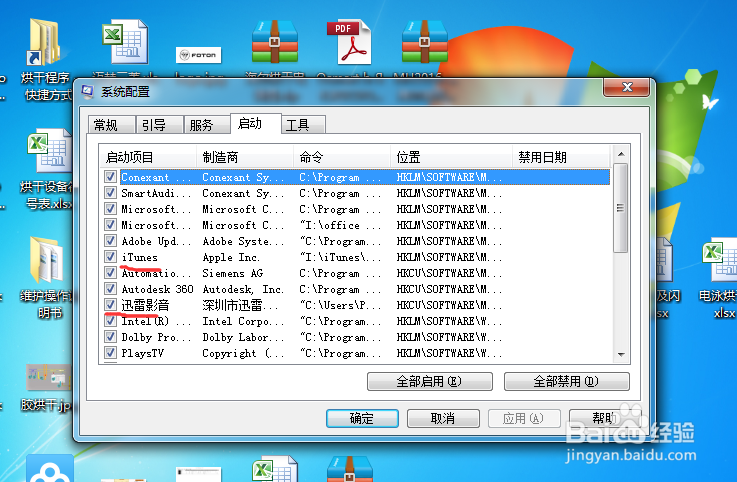
Task: Select the Intel Corpo... manufacturer cell
Action: click(x=243, y=321)
